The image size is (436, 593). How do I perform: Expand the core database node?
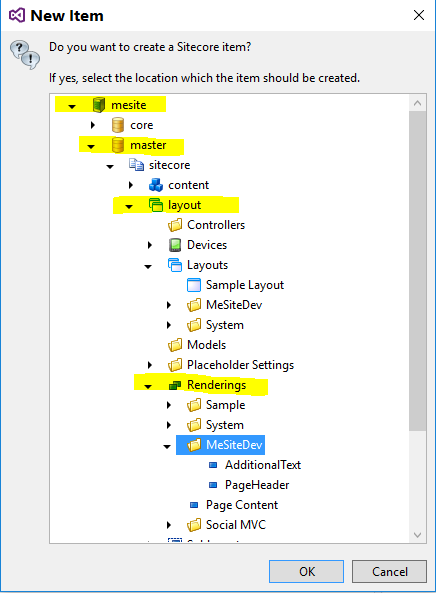(x=93, y=125)
